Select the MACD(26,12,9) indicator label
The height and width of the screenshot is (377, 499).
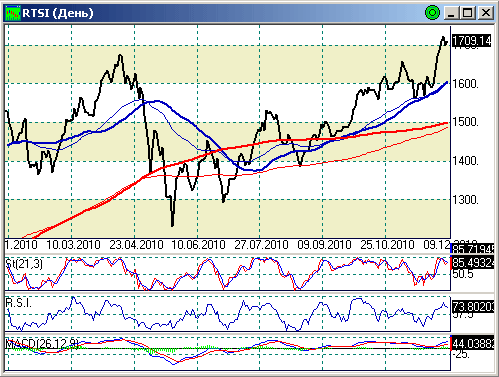42,344
